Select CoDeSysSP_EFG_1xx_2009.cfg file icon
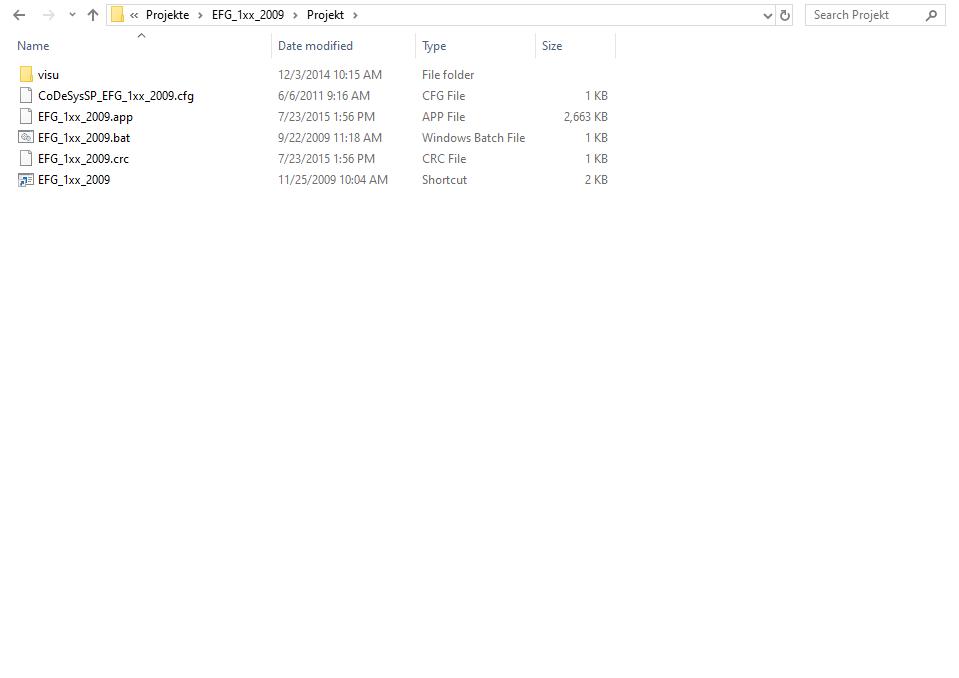959x678 pixels. click(26, 95)
